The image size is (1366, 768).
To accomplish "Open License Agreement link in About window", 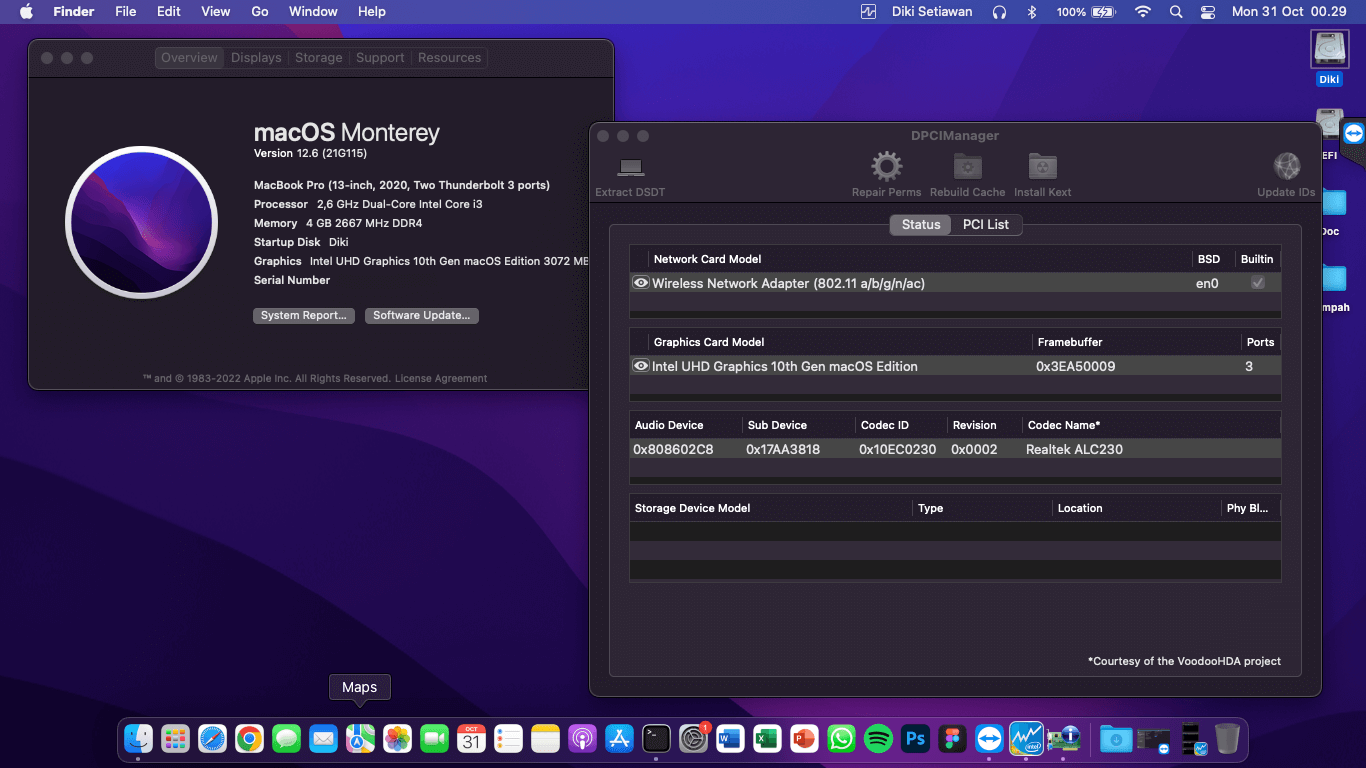I will click(441, 379).
